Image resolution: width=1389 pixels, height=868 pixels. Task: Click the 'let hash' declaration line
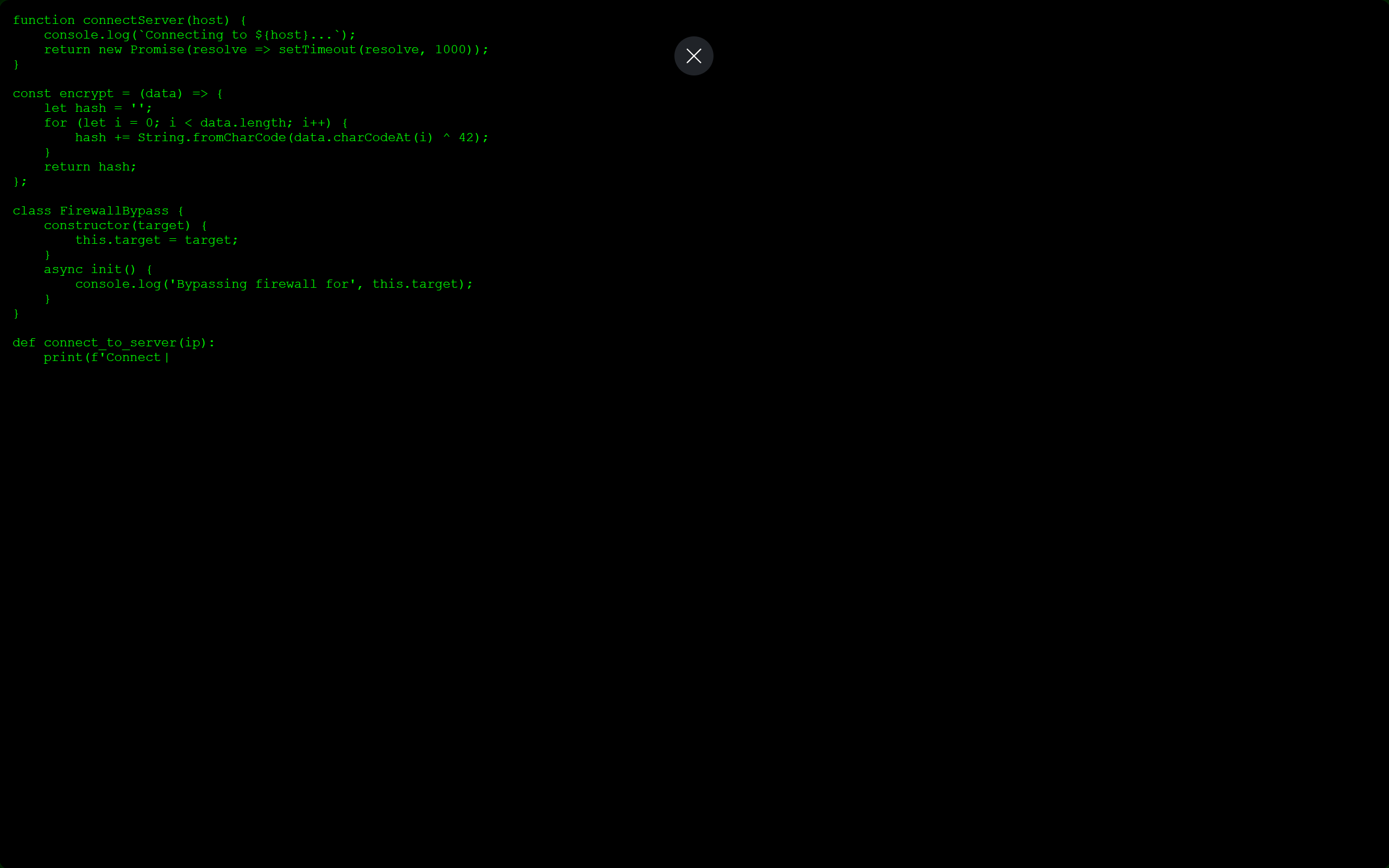coord(98,109)
